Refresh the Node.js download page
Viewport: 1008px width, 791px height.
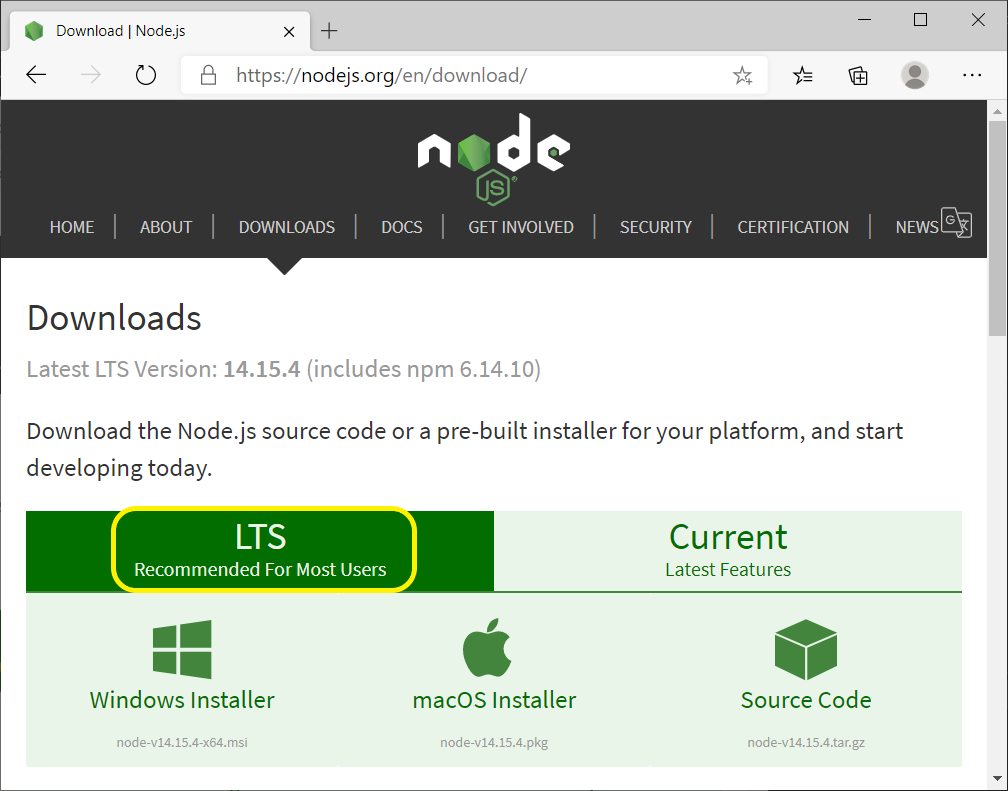coord(146,75)
